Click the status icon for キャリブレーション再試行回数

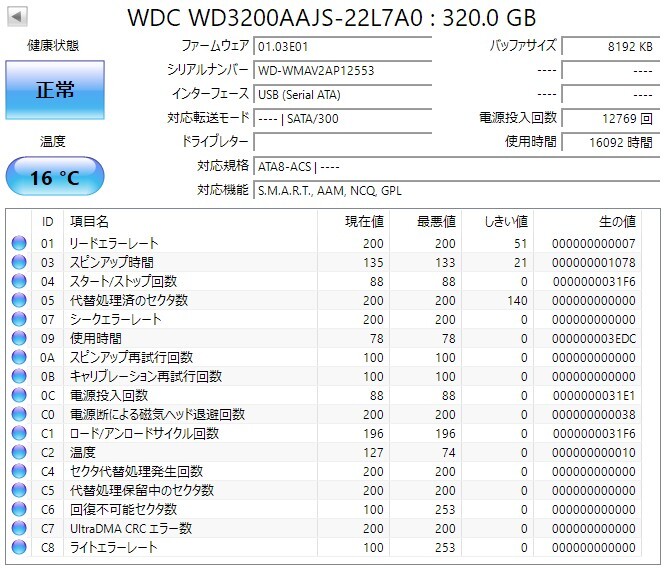(x=19, y=376)
